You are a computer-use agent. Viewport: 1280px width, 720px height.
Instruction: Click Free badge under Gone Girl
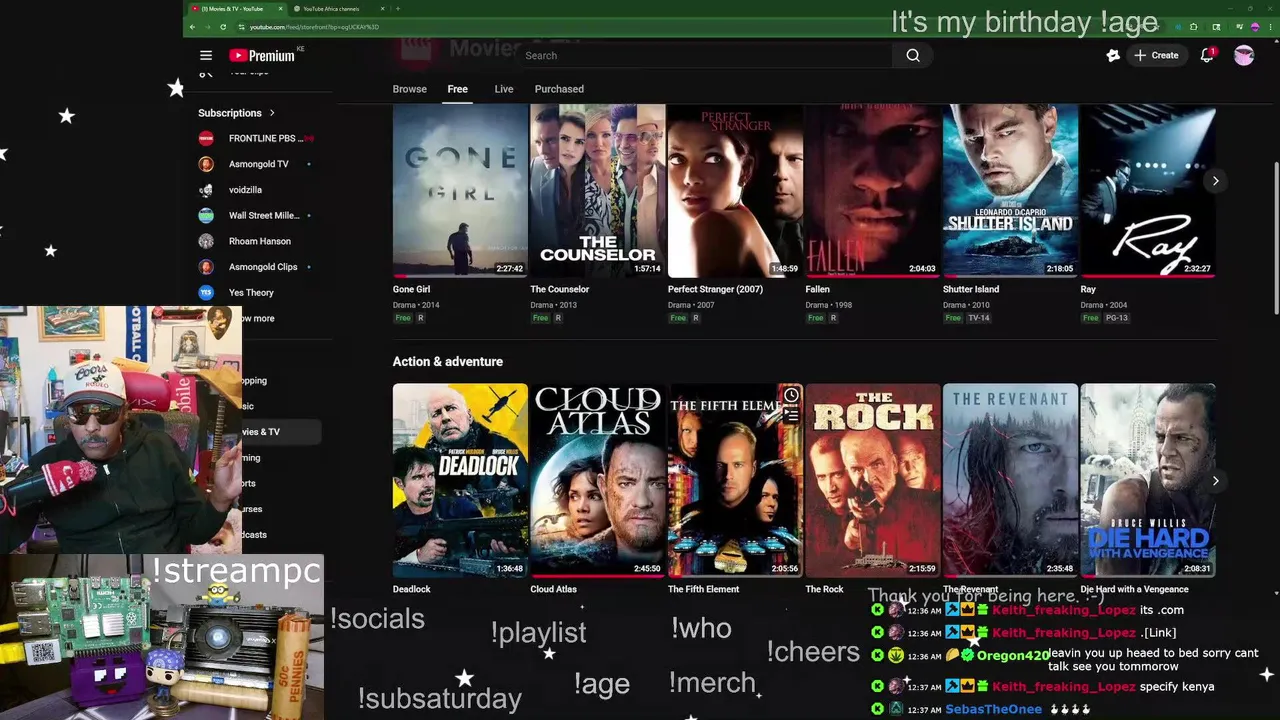click(403, 318)
